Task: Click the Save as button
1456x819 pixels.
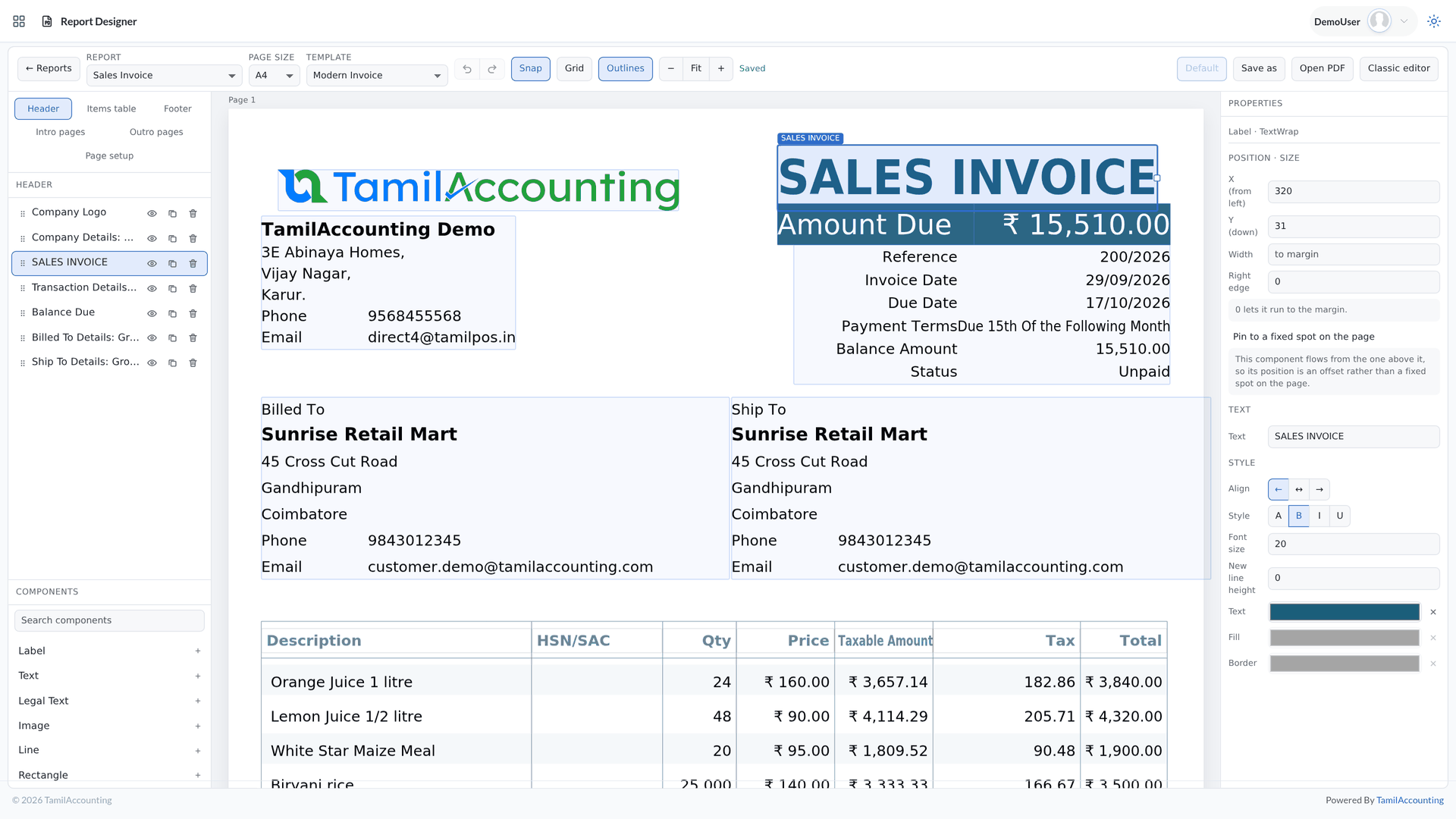Action: [x=1259, y=69]
